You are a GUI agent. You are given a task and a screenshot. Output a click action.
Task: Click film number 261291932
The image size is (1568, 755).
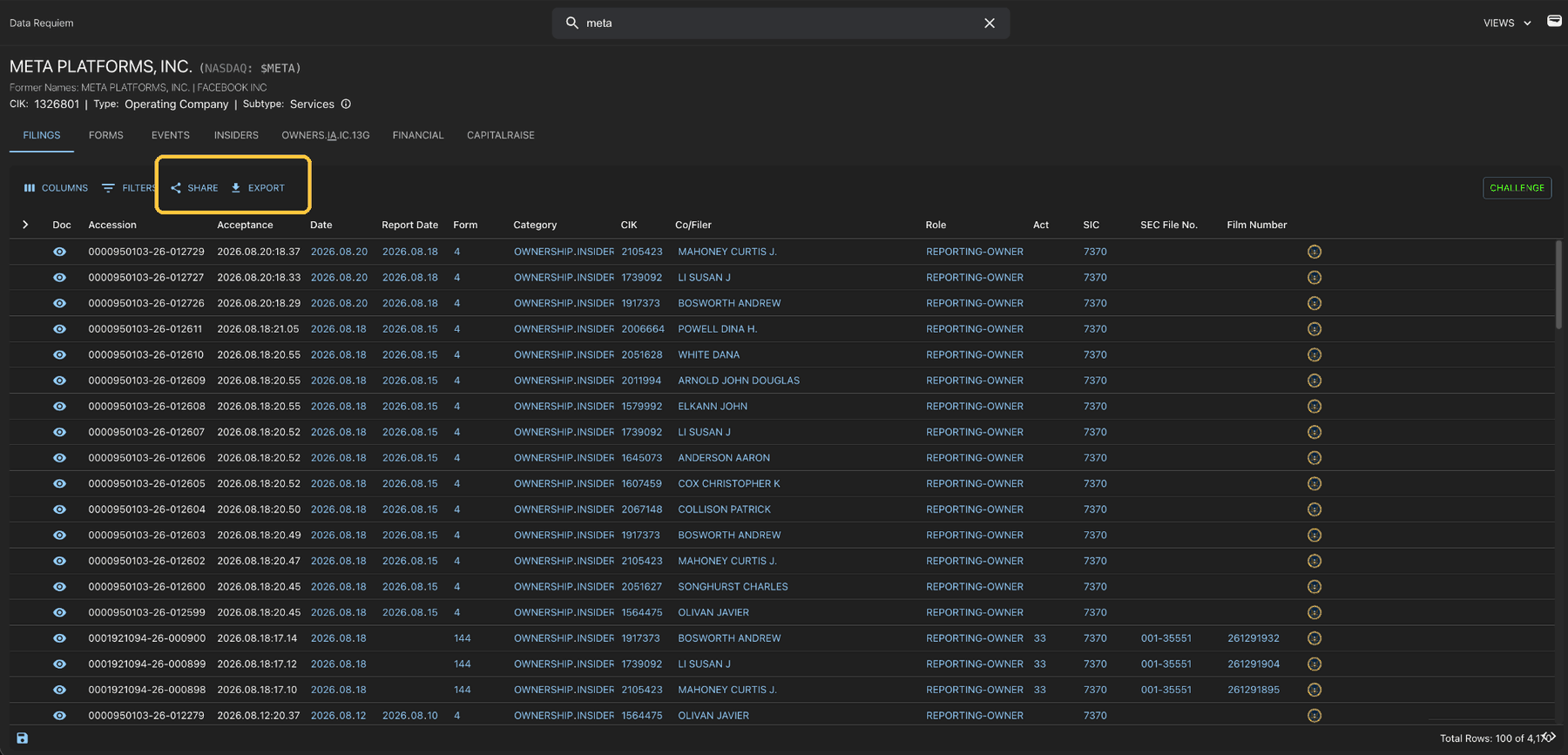coord(1254,638)
